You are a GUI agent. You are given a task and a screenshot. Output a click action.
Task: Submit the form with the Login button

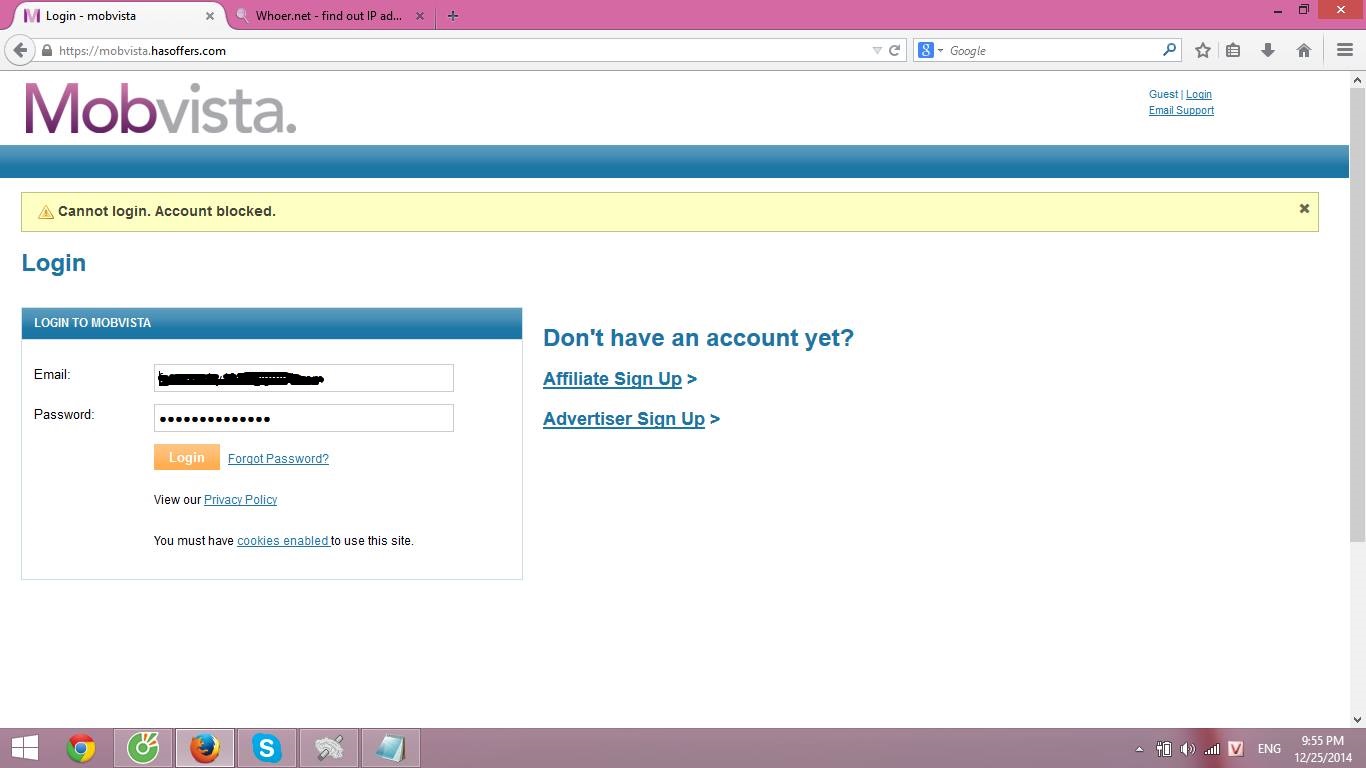(186, 457)
